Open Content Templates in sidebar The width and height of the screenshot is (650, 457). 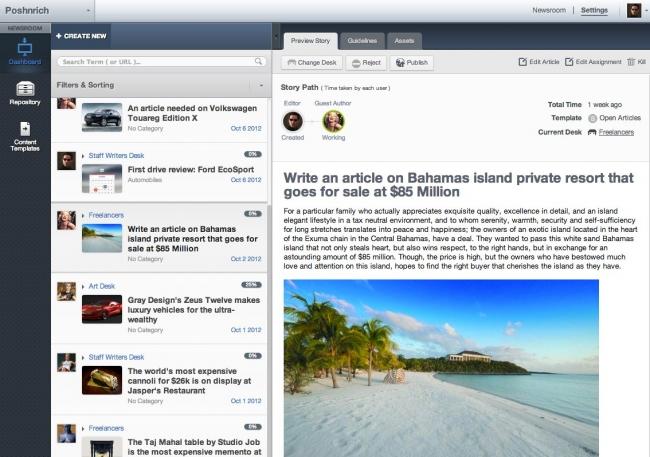(25, 136)
